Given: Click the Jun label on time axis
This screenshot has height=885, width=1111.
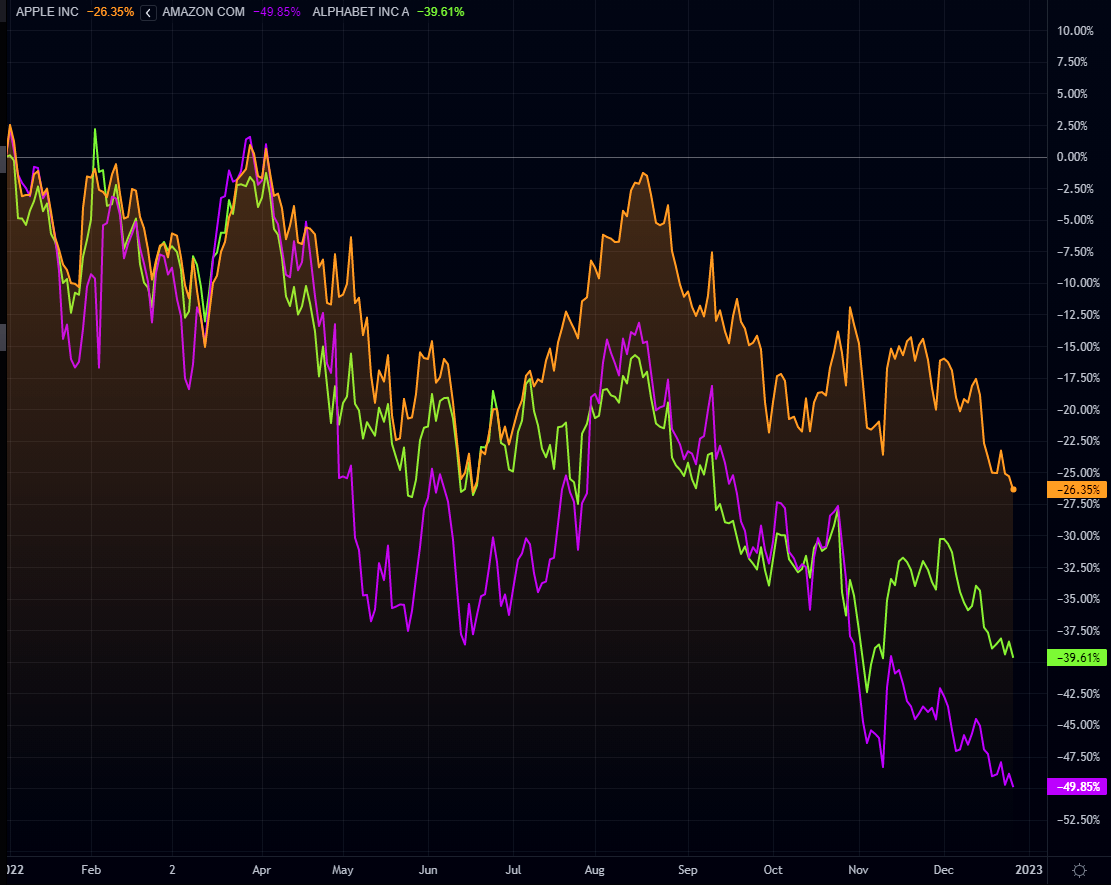Looking at the screenshot, I should [x=428, y=869].
